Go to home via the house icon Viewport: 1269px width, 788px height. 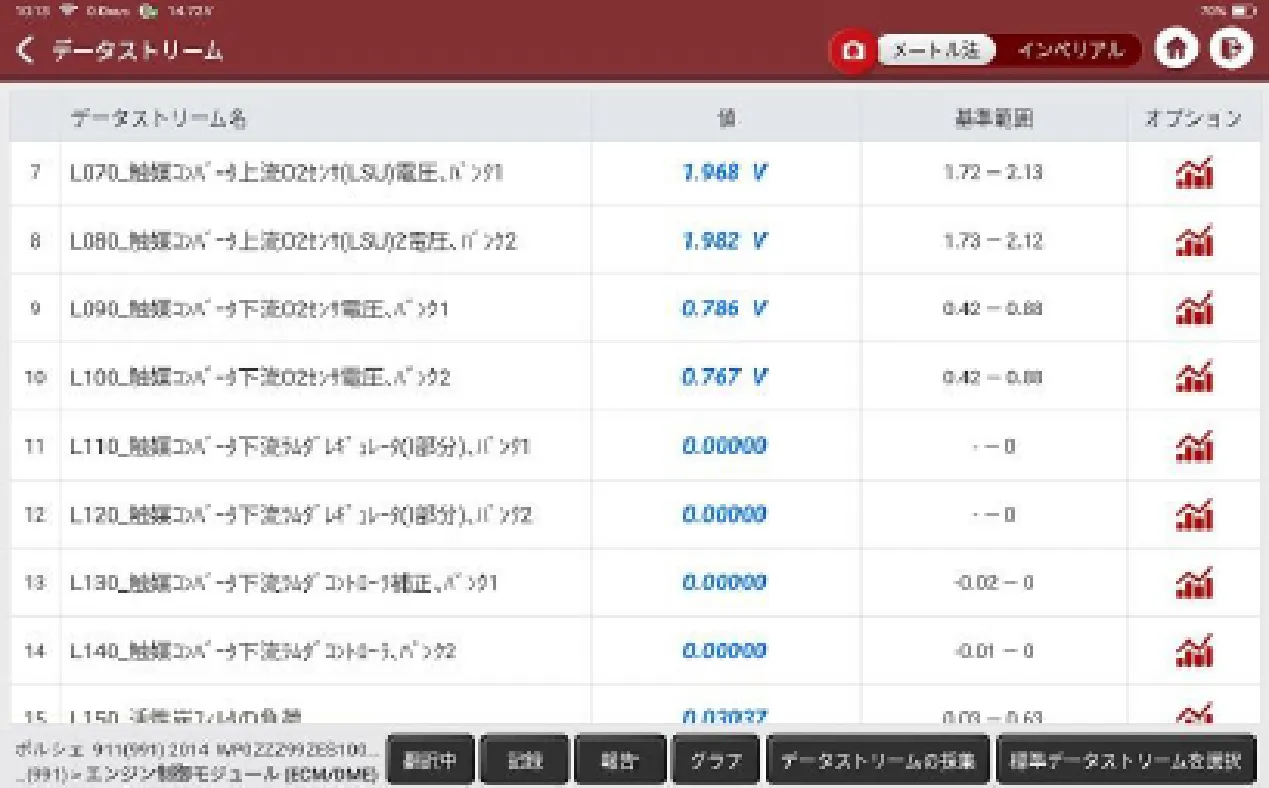click(x=1176, y=51)
